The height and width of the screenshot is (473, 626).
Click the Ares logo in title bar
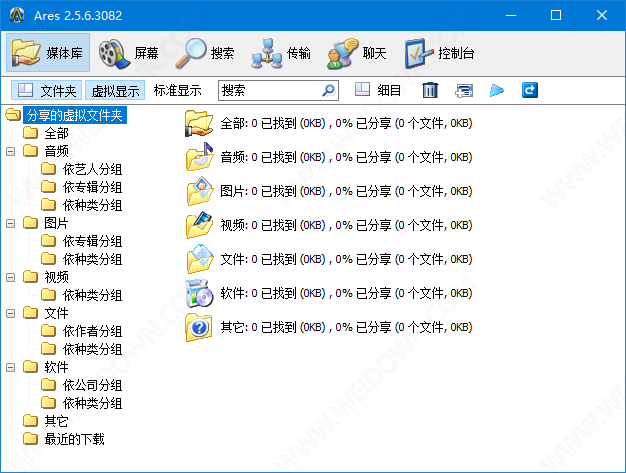coord(17,15)
